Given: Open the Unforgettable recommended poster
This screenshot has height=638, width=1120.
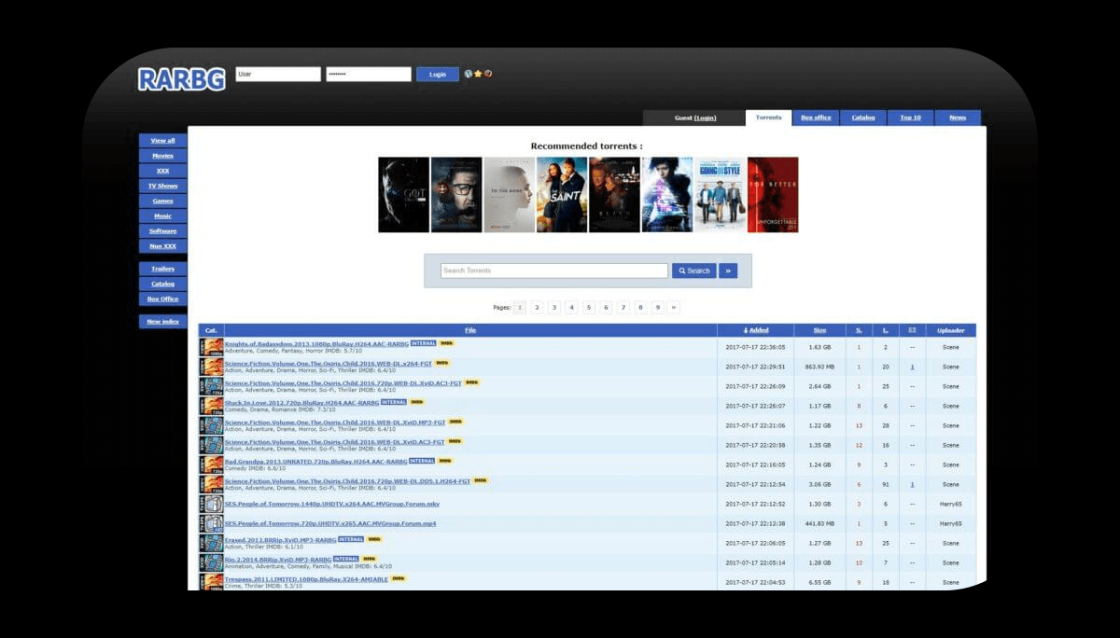Looking at the screenshot, I should pos(773,195).
